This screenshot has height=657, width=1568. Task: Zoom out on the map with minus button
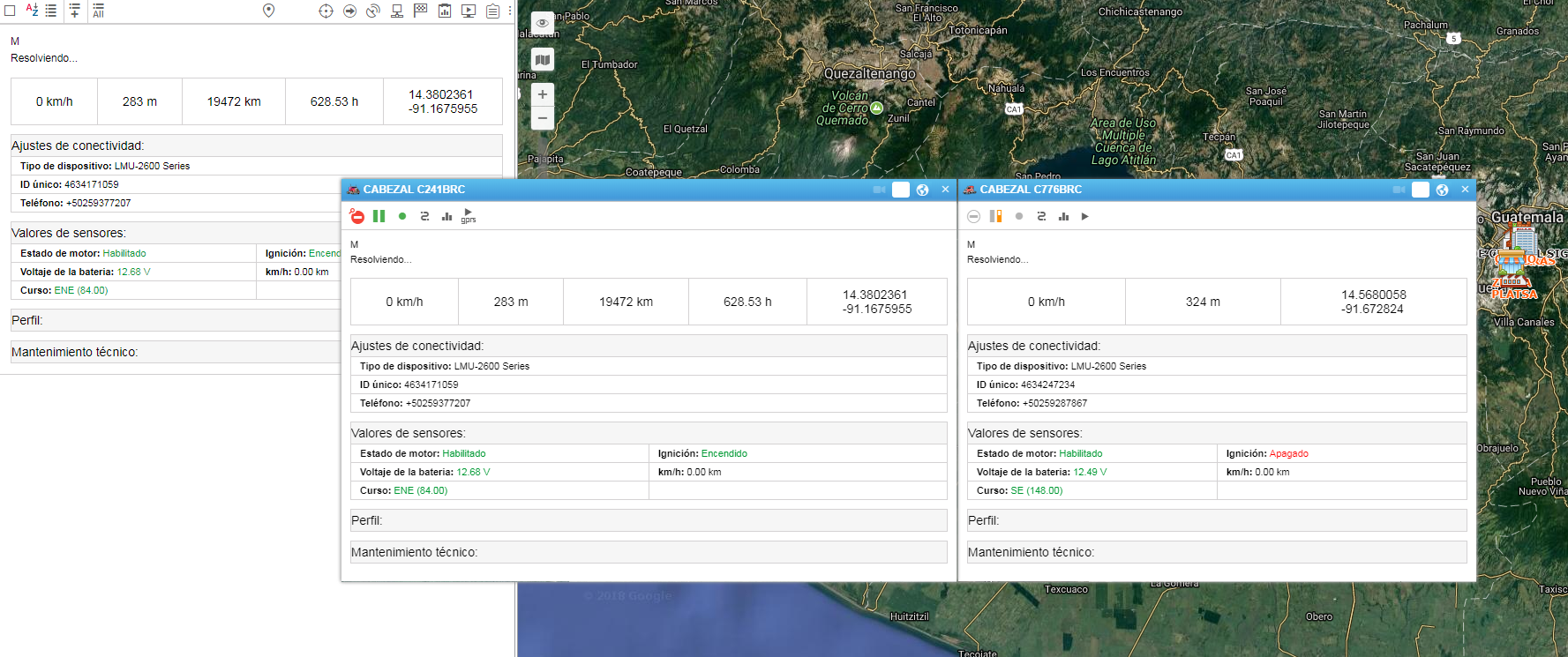coord(543,118)
